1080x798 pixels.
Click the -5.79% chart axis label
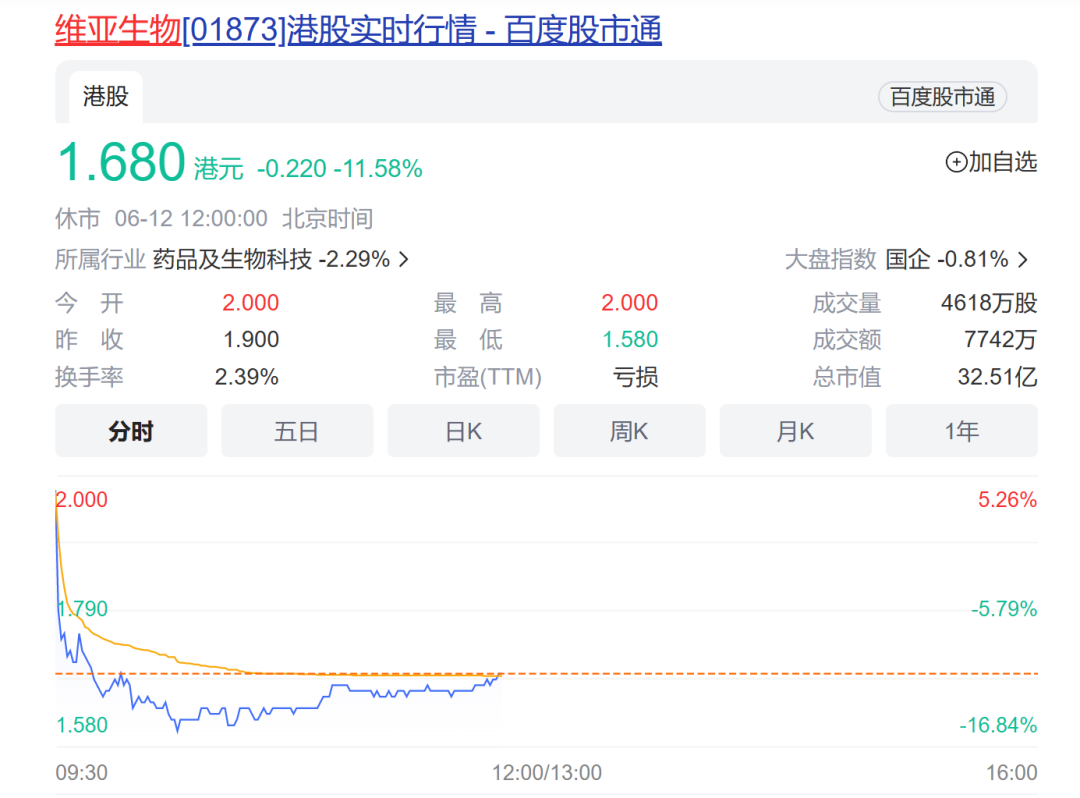(x=1004, y=609)
